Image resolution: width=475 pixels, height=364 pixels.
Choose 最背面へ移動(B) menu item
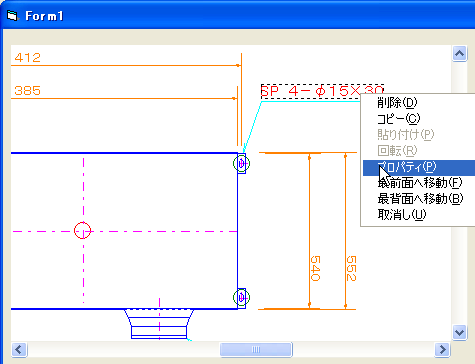click(x=419, y=199)
